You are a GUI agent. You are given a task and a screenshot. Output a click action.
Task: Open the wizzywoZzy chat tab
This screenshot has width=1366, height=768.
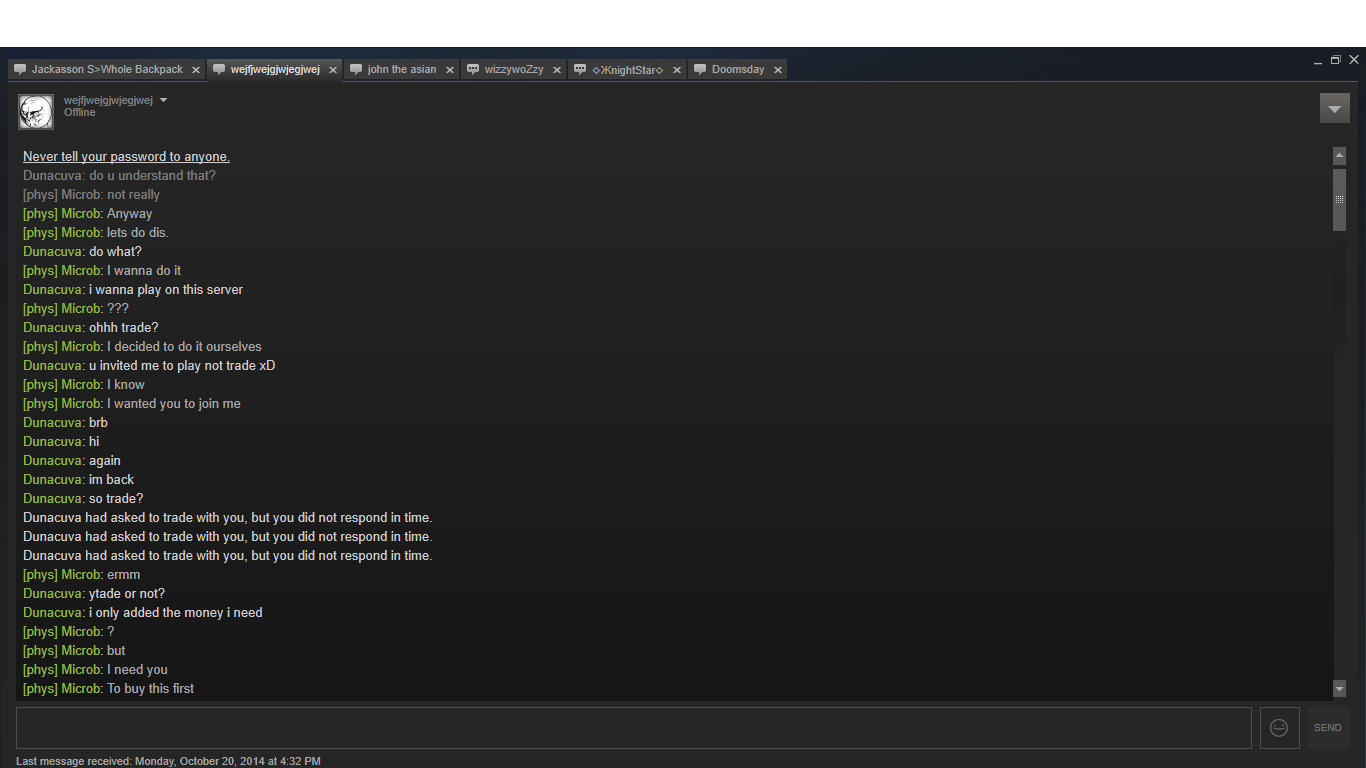513,70
